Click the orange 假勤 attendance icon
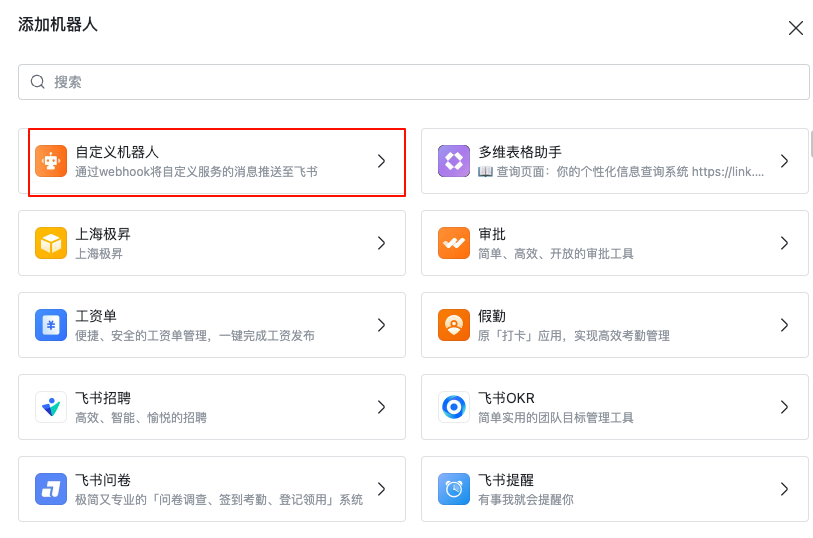Viewport: 813px width, 538px height. pyautogui.click(x=454, y=325)
